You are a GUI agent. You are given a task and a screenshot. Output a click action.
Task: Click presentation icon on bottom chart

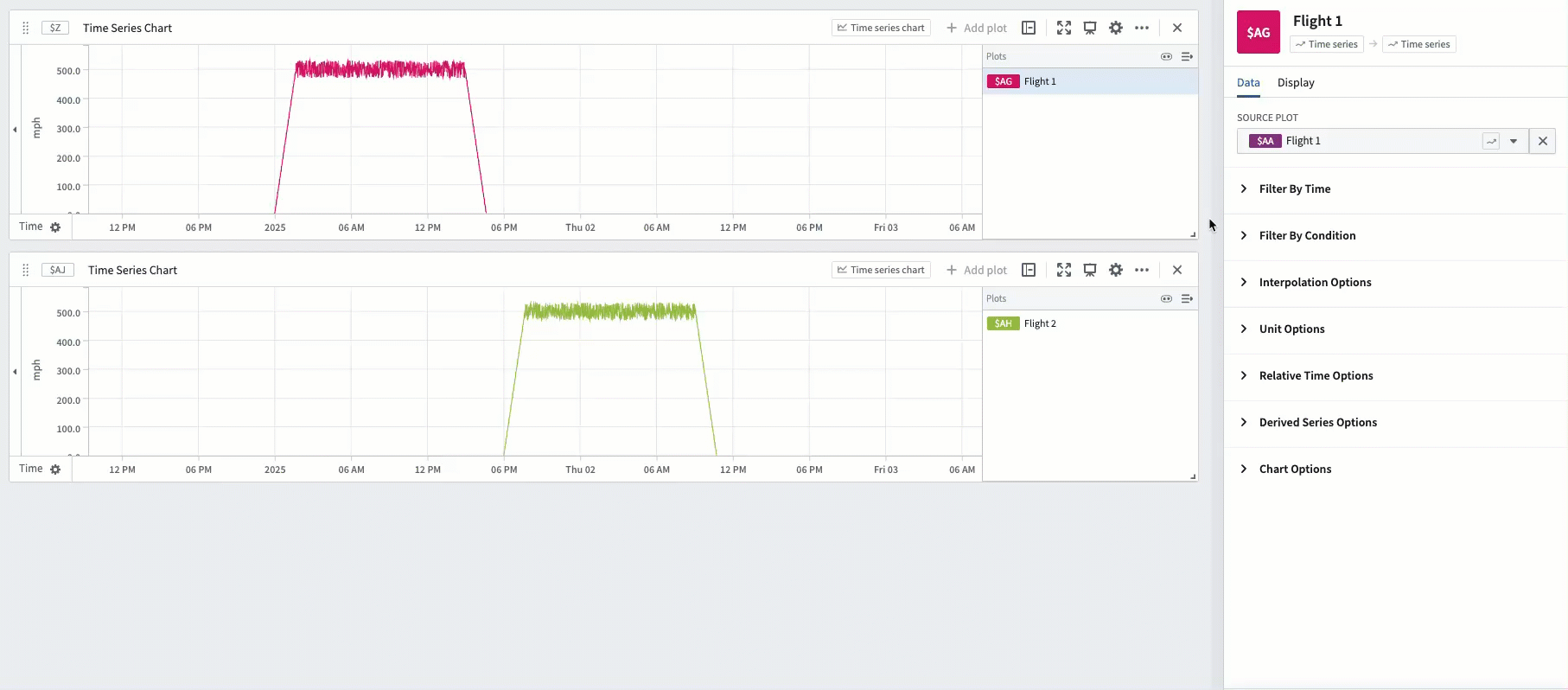point(1090,270)
